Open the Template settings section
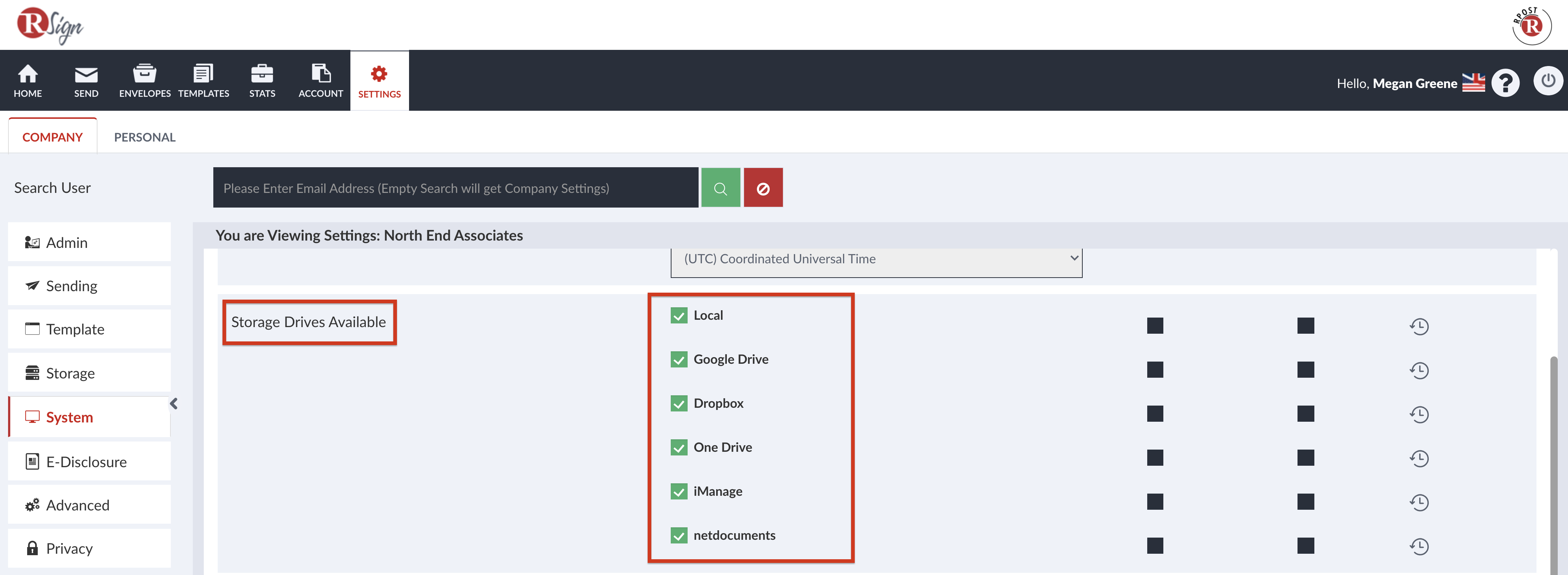This screenshot has height=575, width=1568. coord(89,329)
